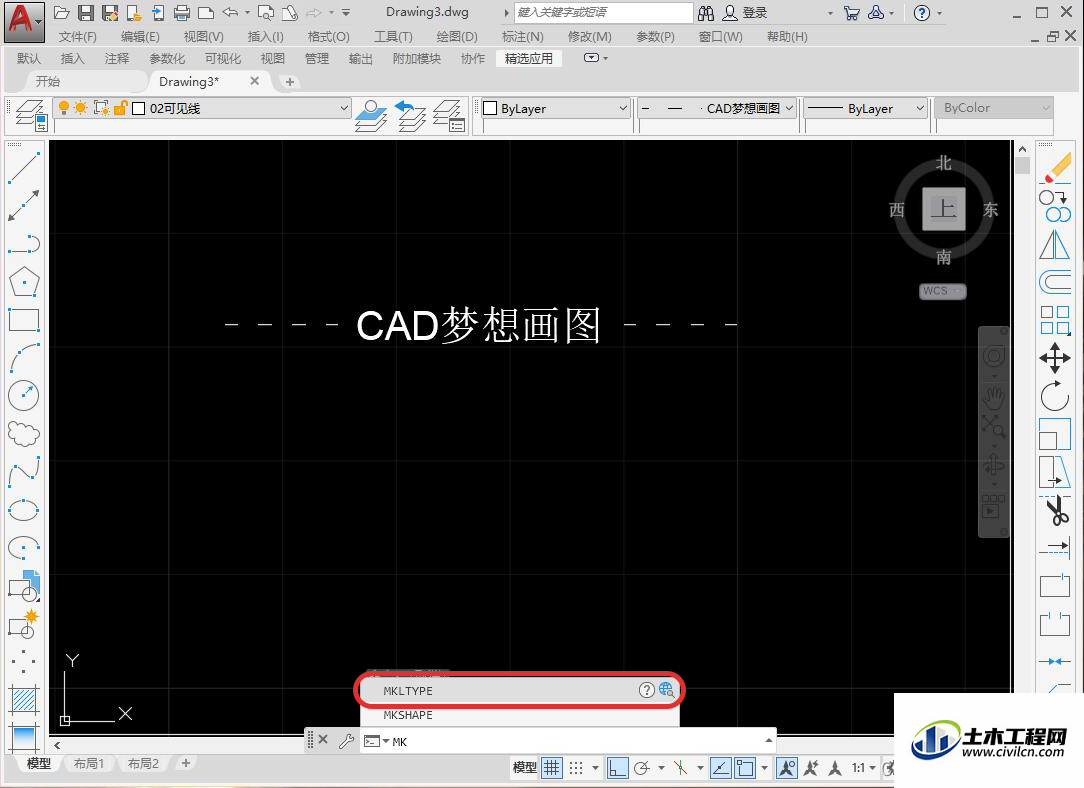Switch to the 开始 file tab
This screenshot has width=1084, height=788.
point(48,82)
